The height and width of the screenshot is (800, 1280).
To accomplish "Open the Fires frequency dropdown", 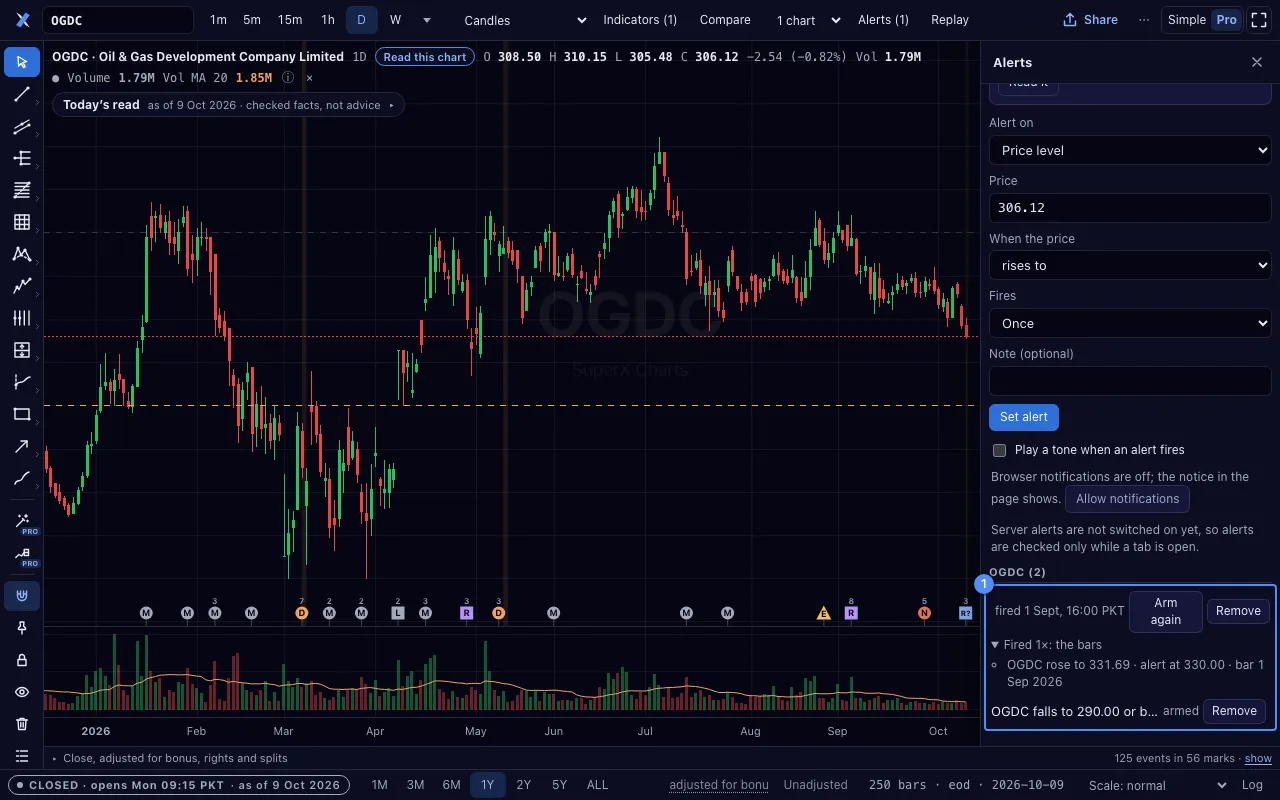I will 1130,323.
